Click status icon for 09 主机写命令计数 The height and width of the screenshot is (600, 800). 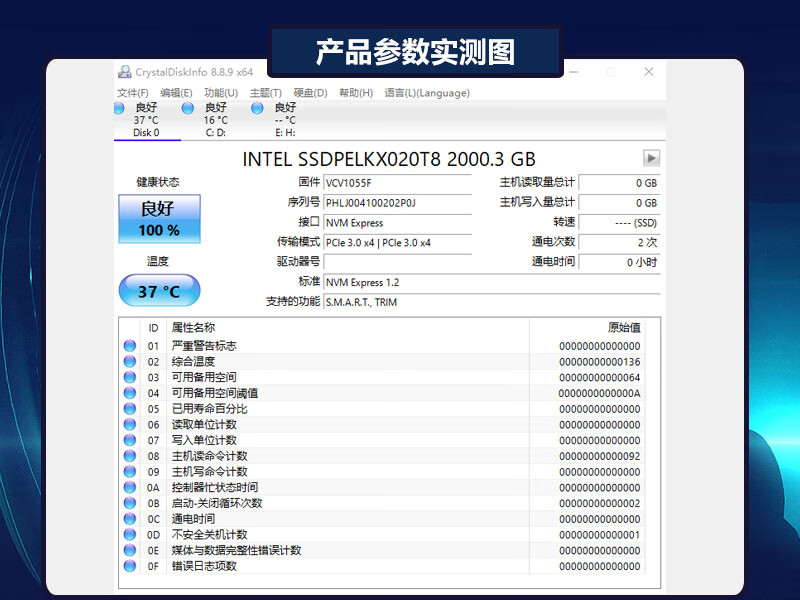[x=130, y=471]
